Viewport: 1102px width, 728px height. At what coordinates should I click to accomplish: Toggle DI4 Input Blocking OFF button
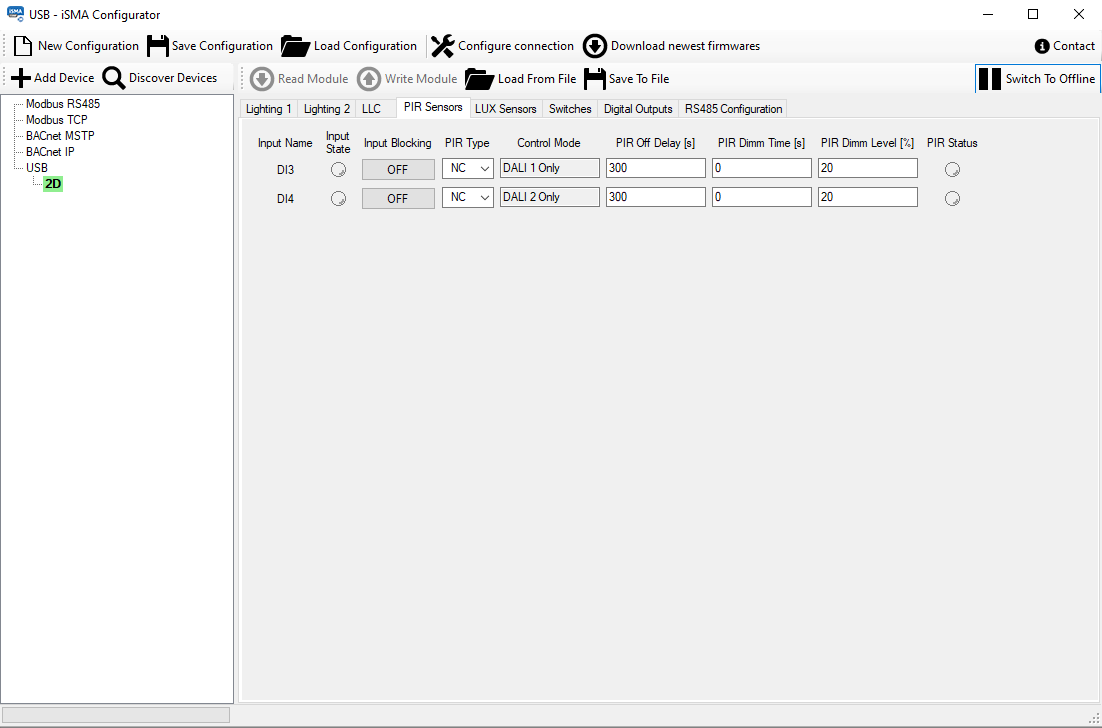pos(398,198)
